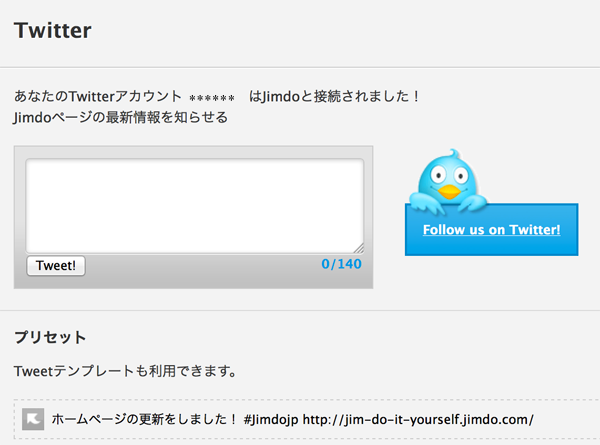Select the ホームページの更新をしました！ preset text
600x445 pixels.
click(145, 419)
